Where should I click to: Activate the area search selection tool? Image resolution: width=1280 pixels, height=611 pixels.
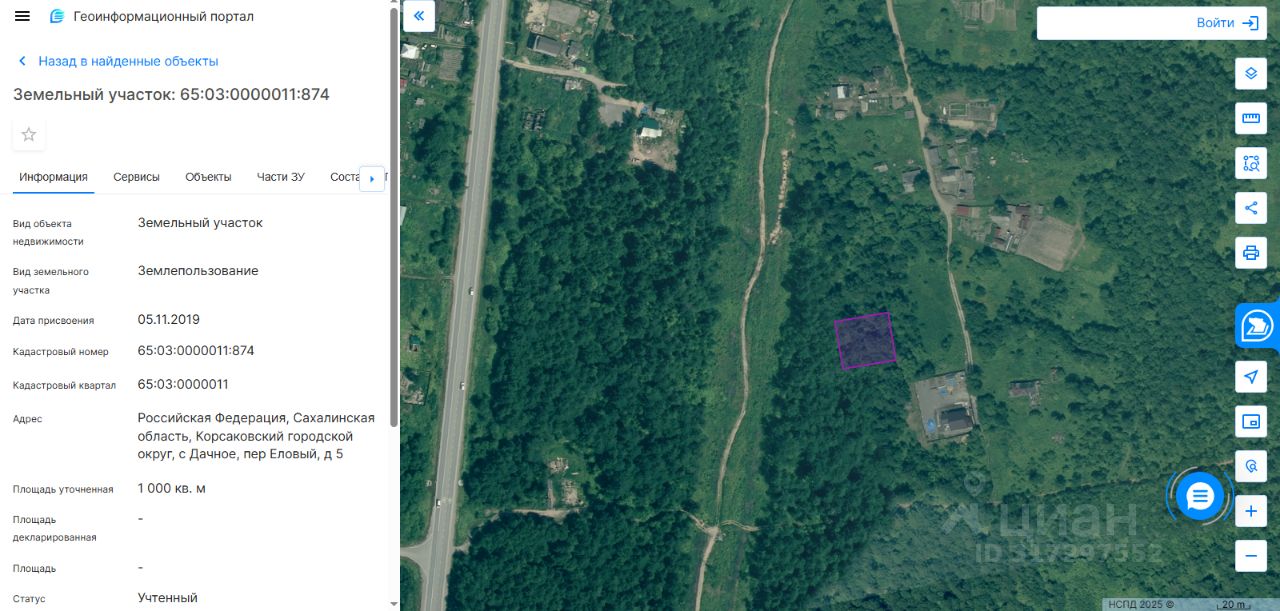coord(1250,163)
